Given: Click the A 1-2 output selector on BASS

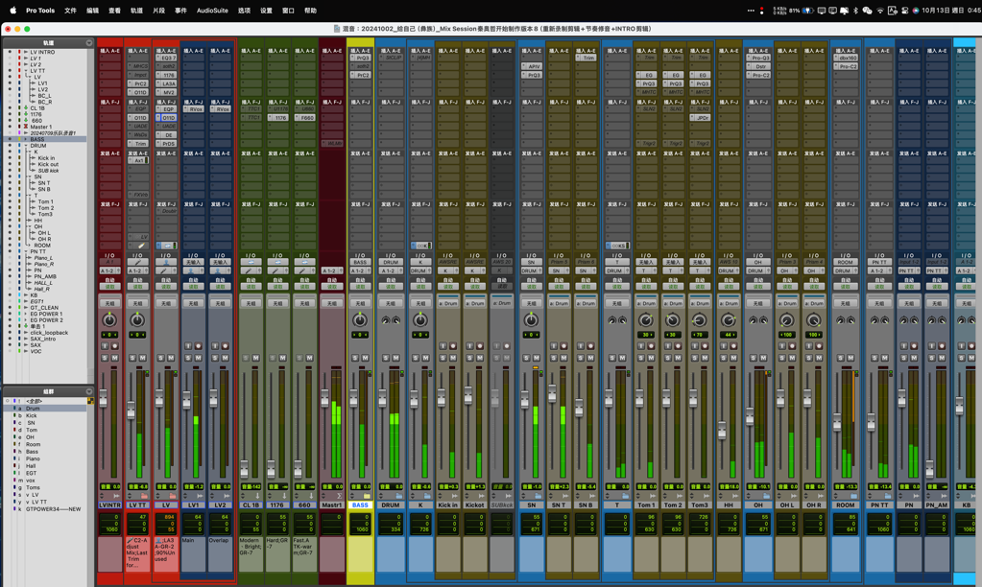Looking at the screenshot, I should [359, 270].
